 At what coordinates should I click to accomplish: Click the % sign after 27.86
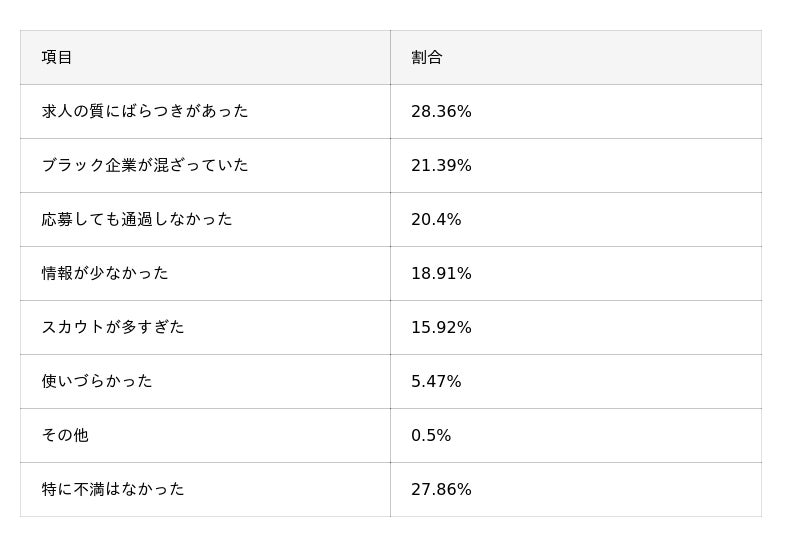[465, 490]
